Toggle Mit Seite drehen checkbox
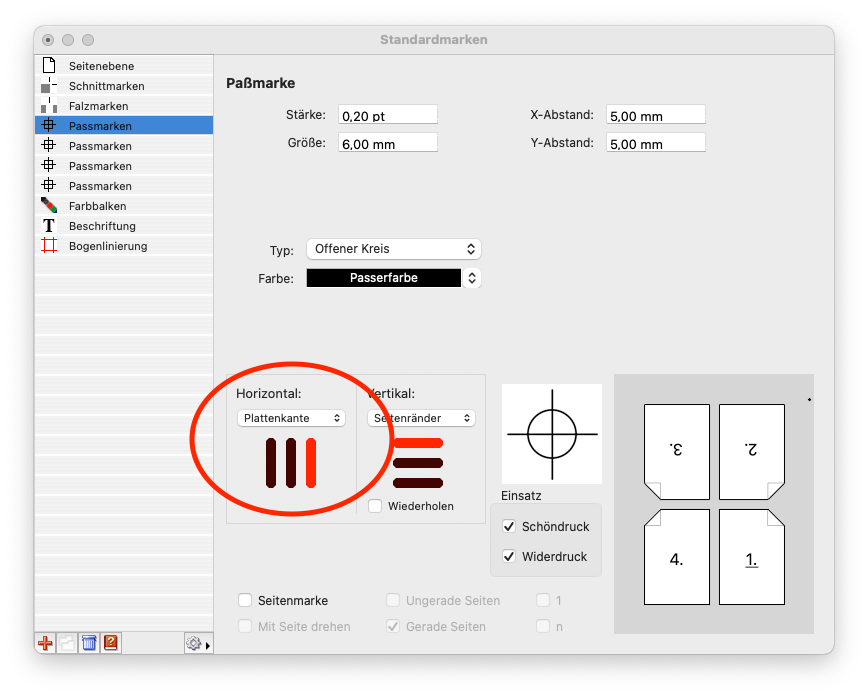 pyautogui.click(x=245, y=626)
